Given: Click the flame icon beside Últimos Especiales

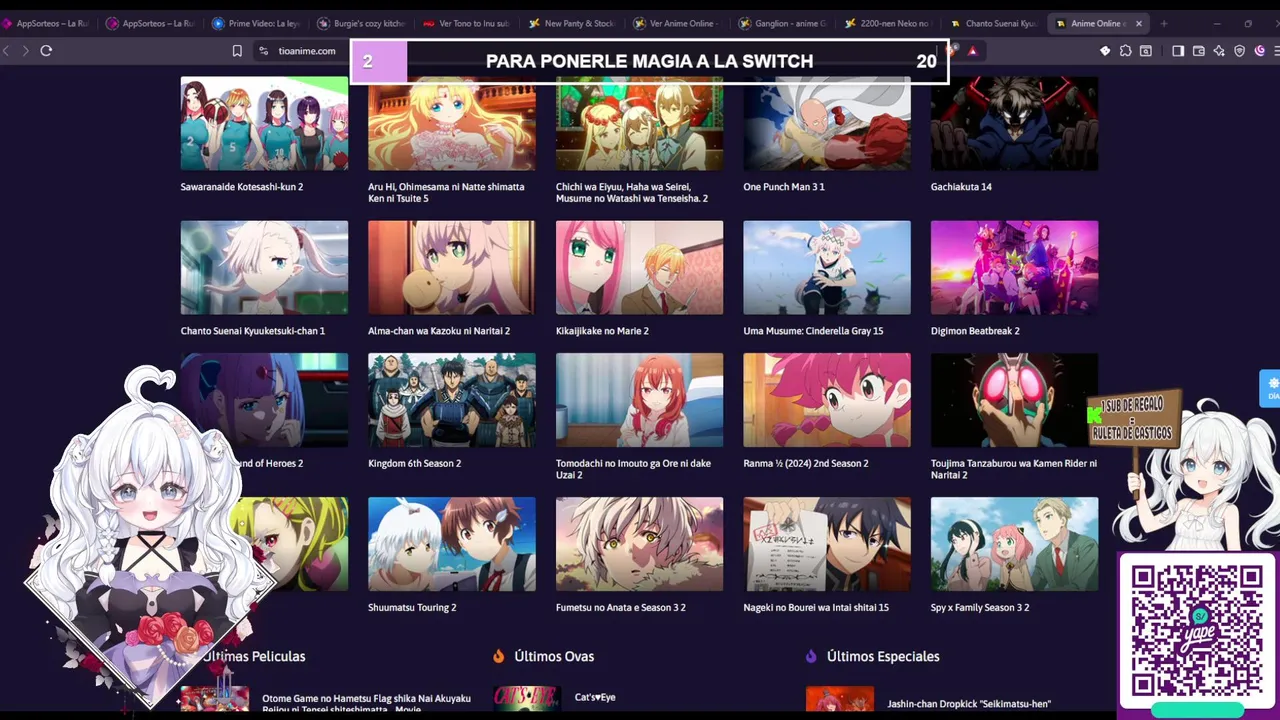Looking at the screenshot, I should pos(812,656).
